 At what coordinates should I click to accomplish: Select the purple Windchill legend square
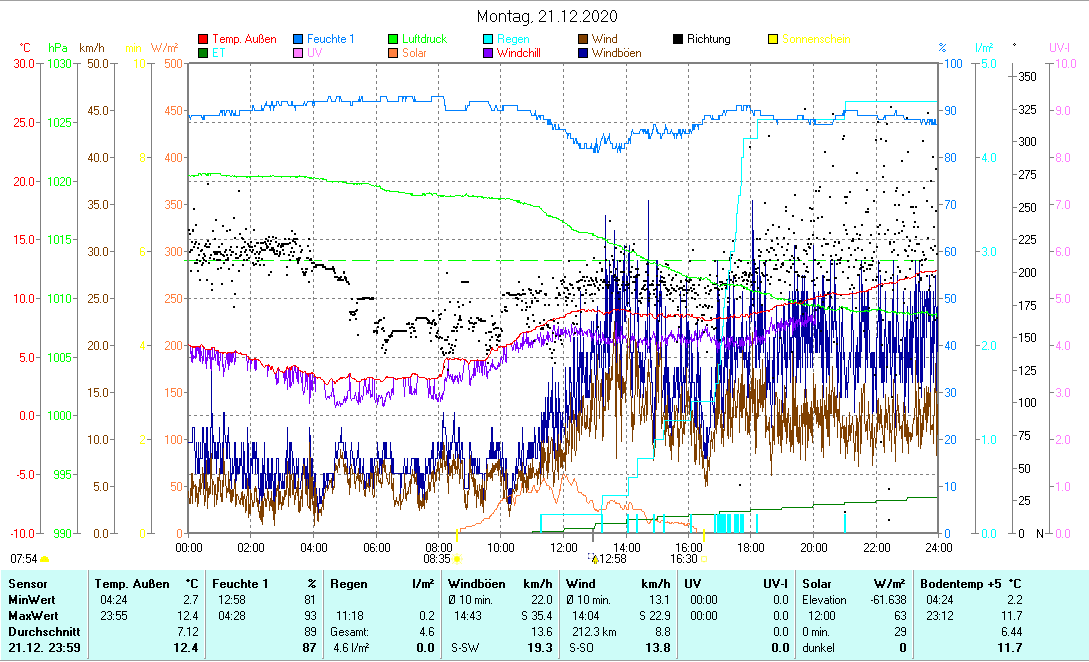coord(489,53)
